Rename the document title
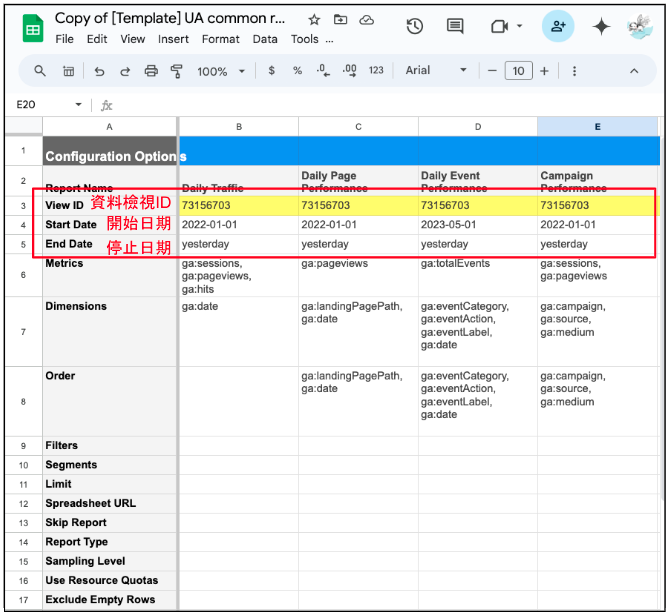Screen dimensions: 669x615 [170, 18]
